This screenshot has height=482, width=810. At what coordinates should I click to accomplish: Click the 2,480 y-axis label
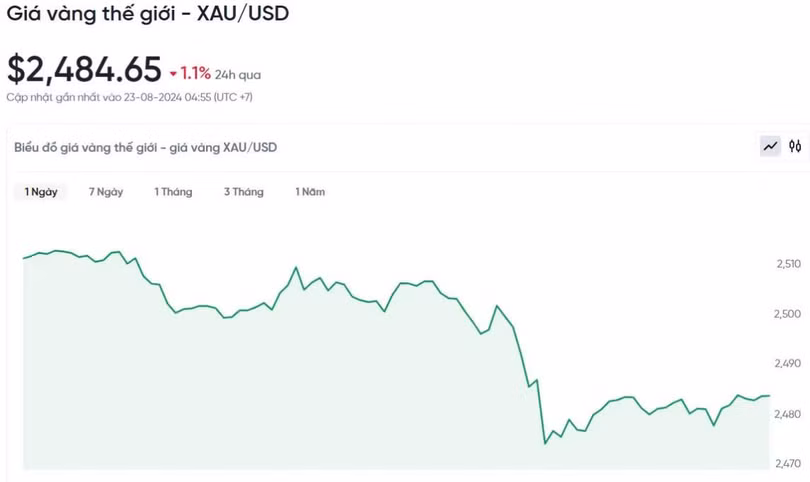click(x=788, y=414)
